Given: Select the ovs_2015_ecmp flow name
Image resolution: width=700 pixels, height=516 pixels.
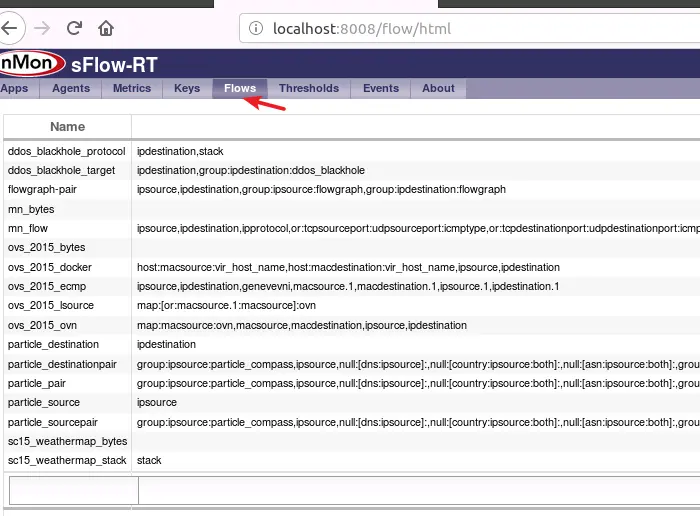Looking at the screenshot, I should (47, 287).
